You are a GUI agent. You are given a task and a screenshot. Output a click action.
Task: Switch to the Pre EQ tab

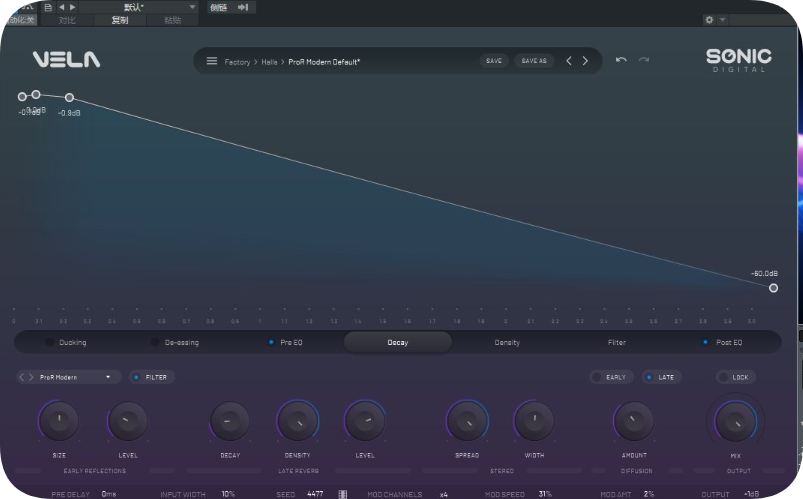(291, 342)
